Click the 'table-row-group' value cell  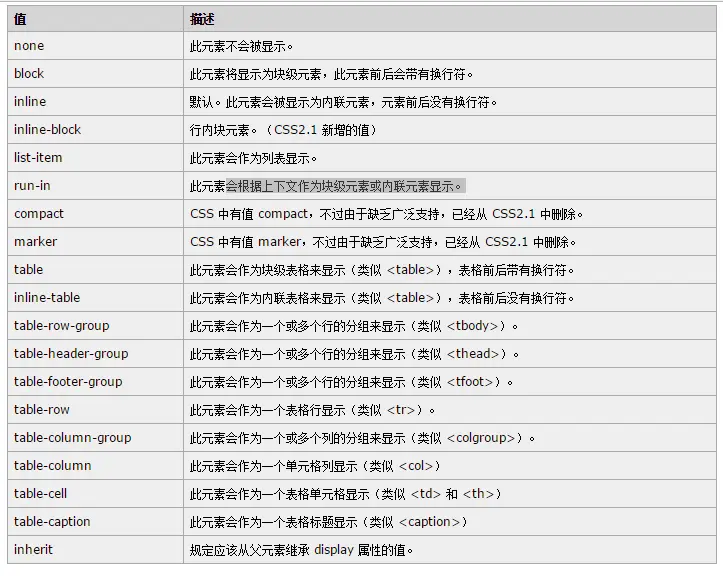coord(95,326)
